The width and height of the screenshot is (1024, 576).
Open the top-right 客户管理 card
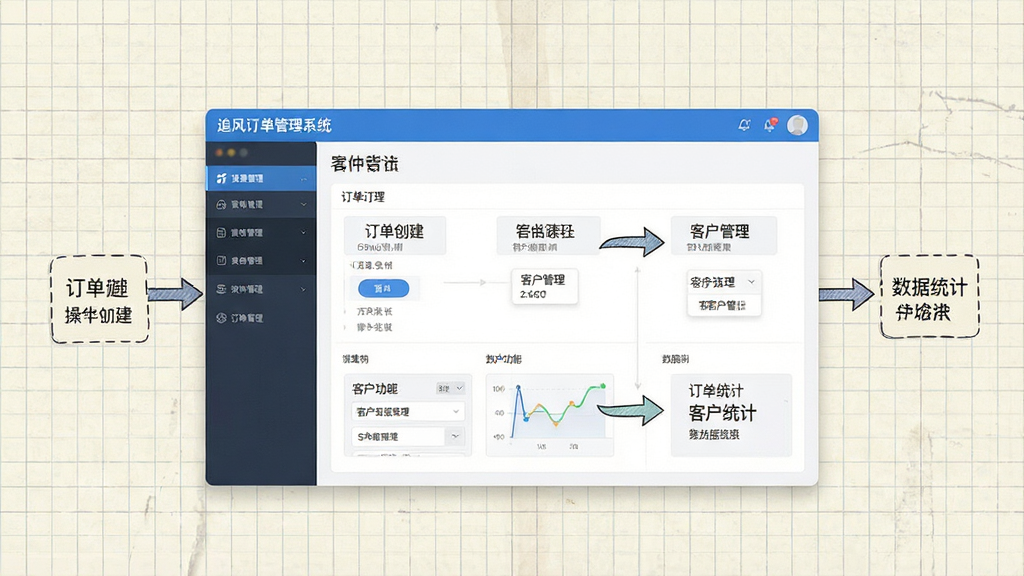click(x=724, y=236)
